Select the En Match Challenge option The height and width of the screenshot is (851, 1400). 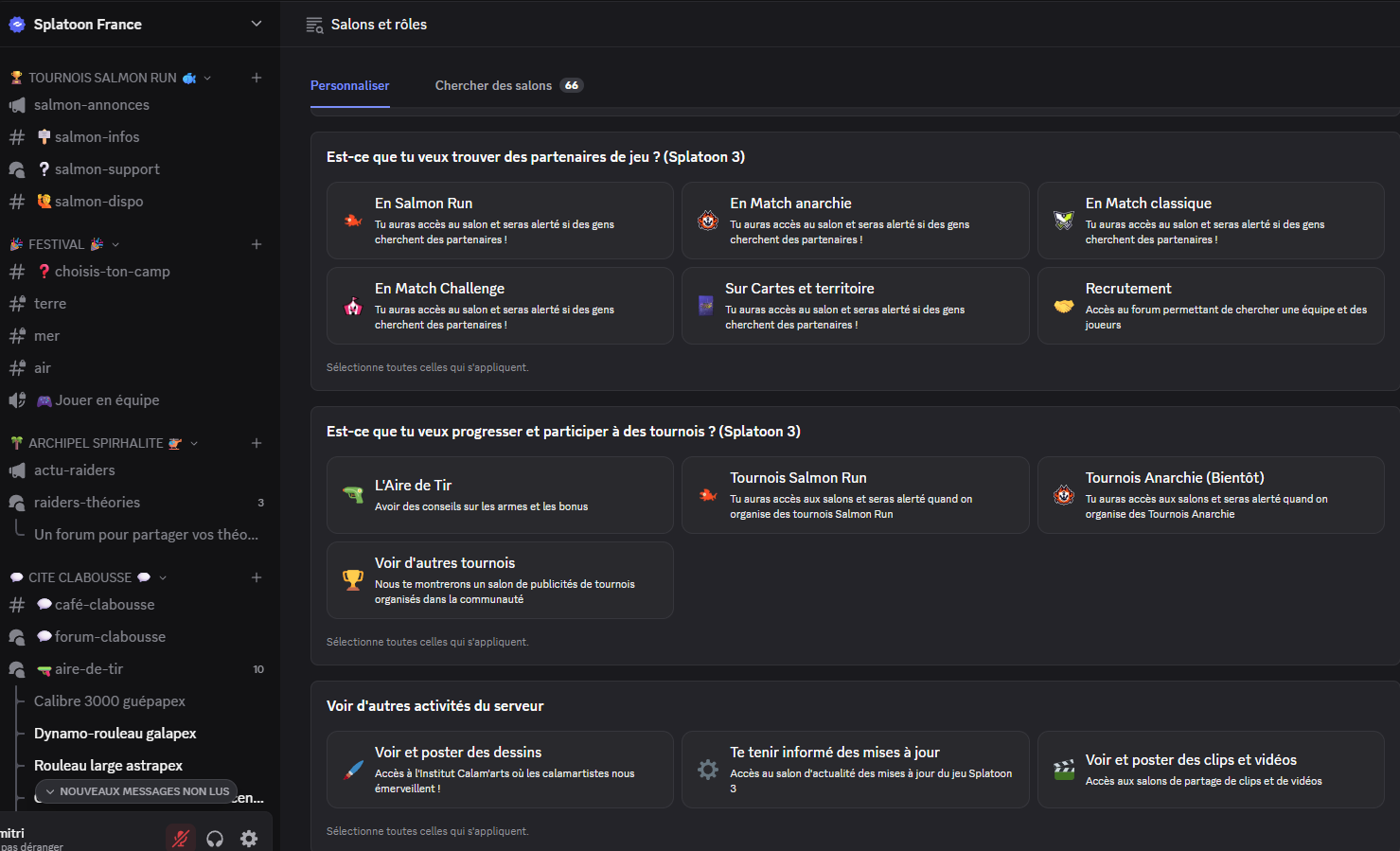(x=500, y=306)
